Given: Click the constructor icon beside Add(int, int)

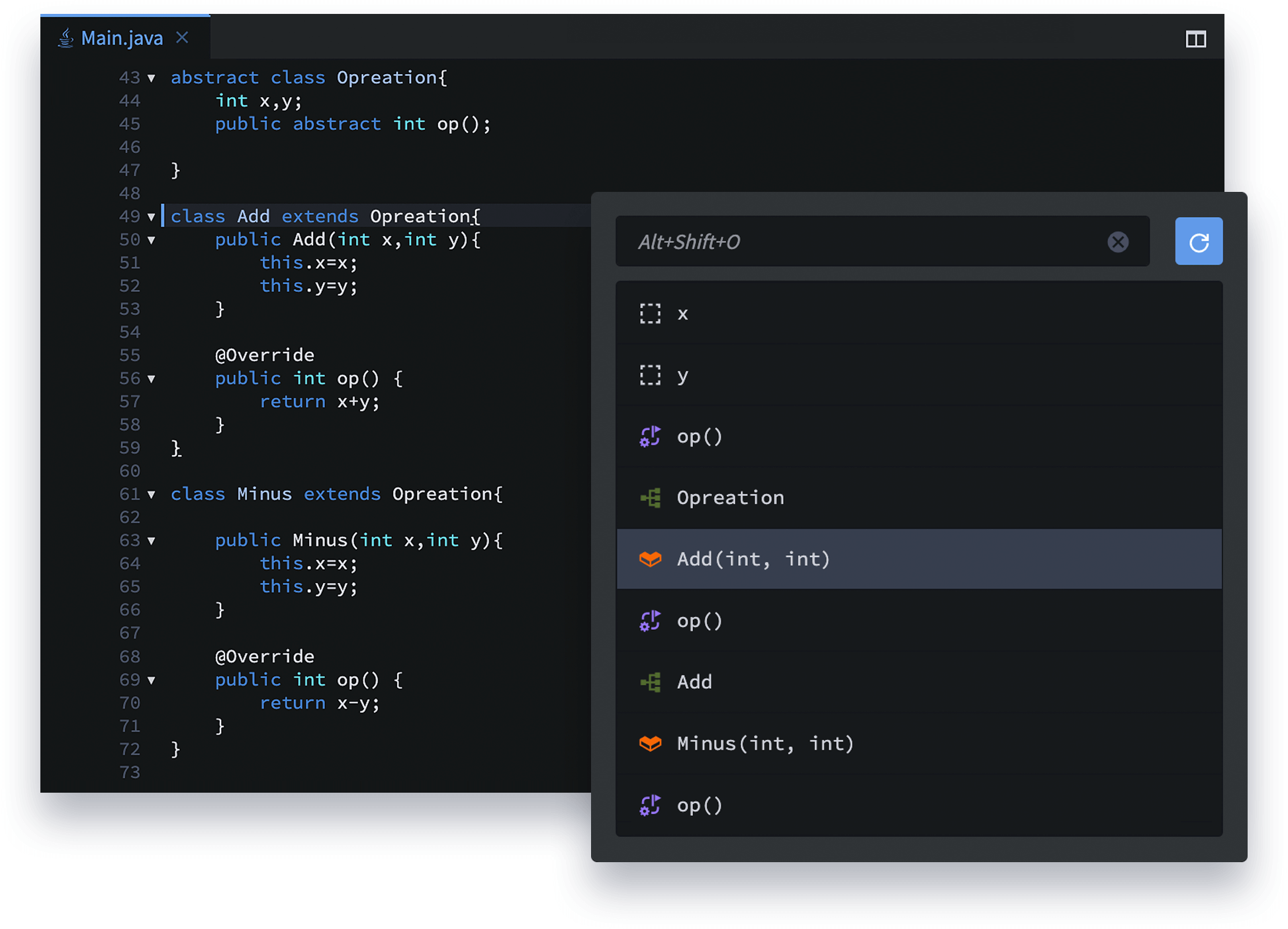Looking at the screenshot, I should pos(650,559).
